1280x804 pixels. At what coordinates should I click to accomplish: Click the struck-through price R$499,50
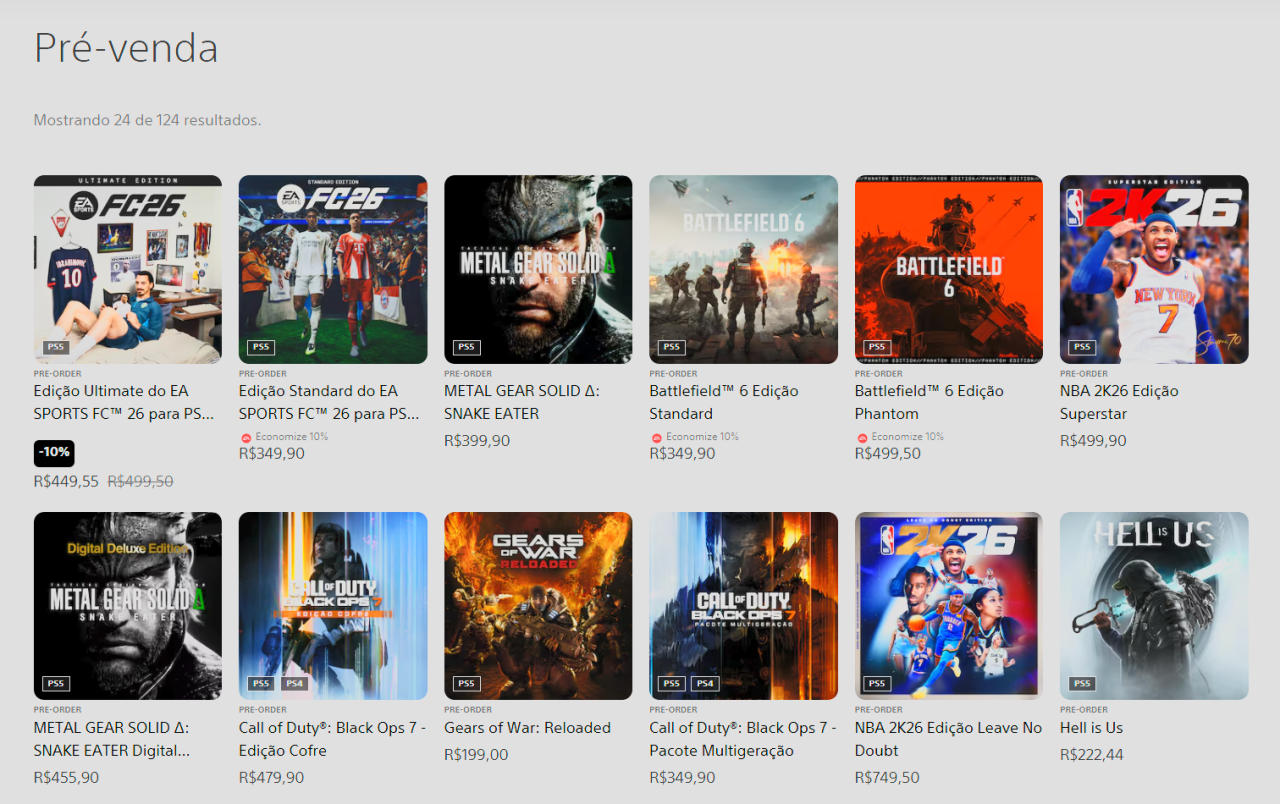coord(140,481)
